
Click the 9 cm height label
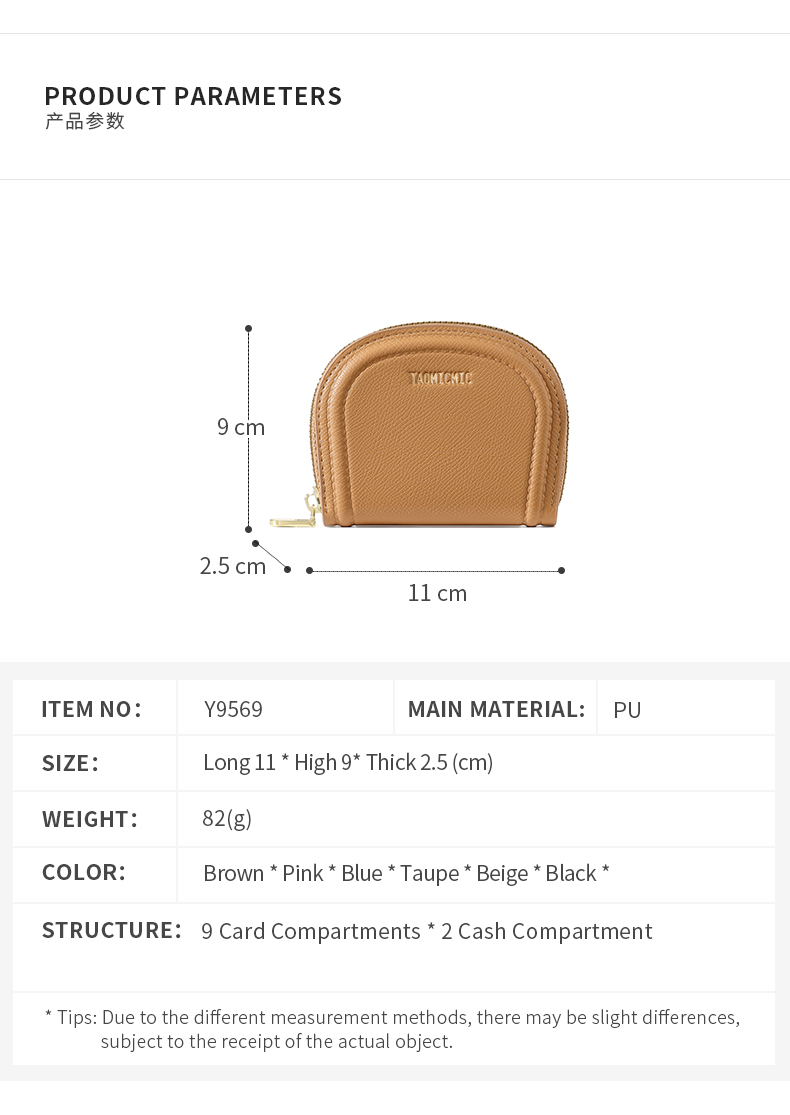[241, 428]
